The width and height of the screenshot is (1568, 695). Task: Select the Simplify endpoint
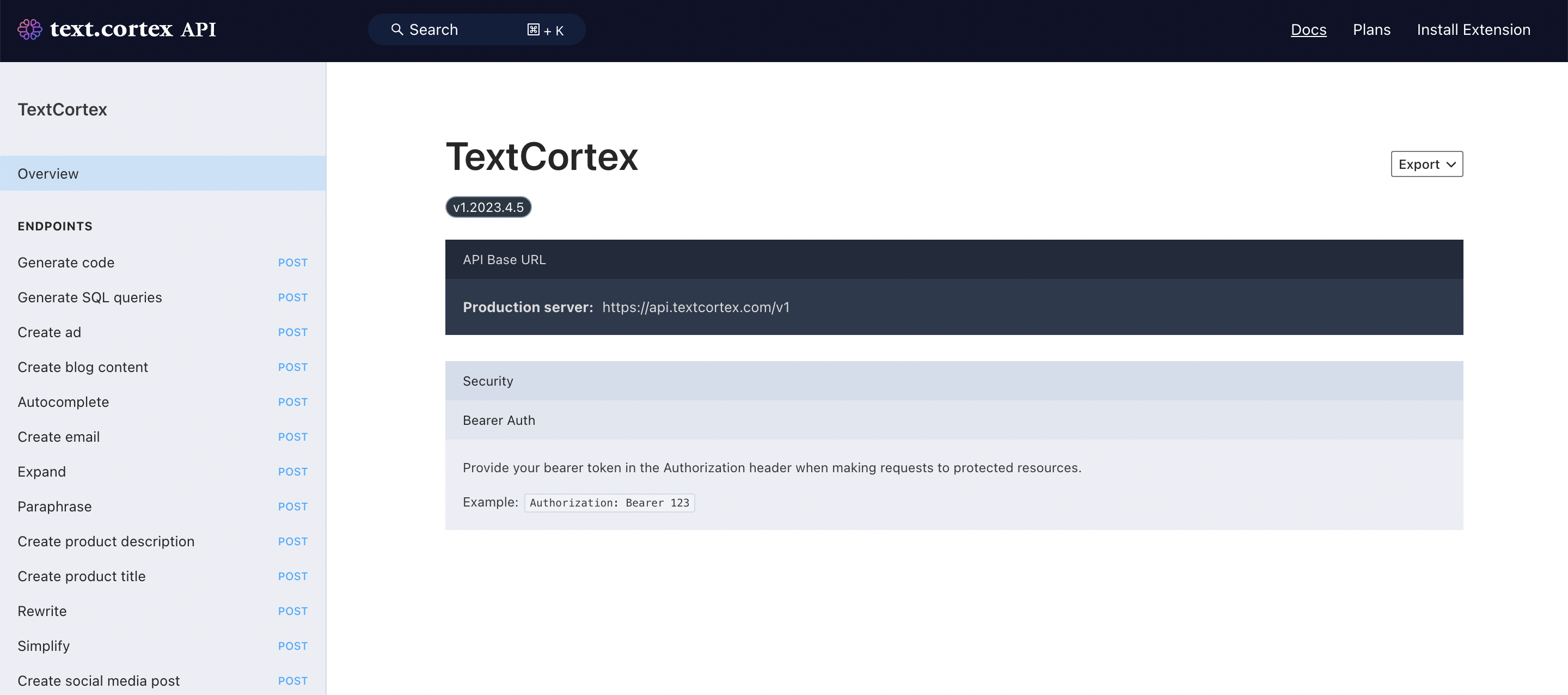pos(43,645)
